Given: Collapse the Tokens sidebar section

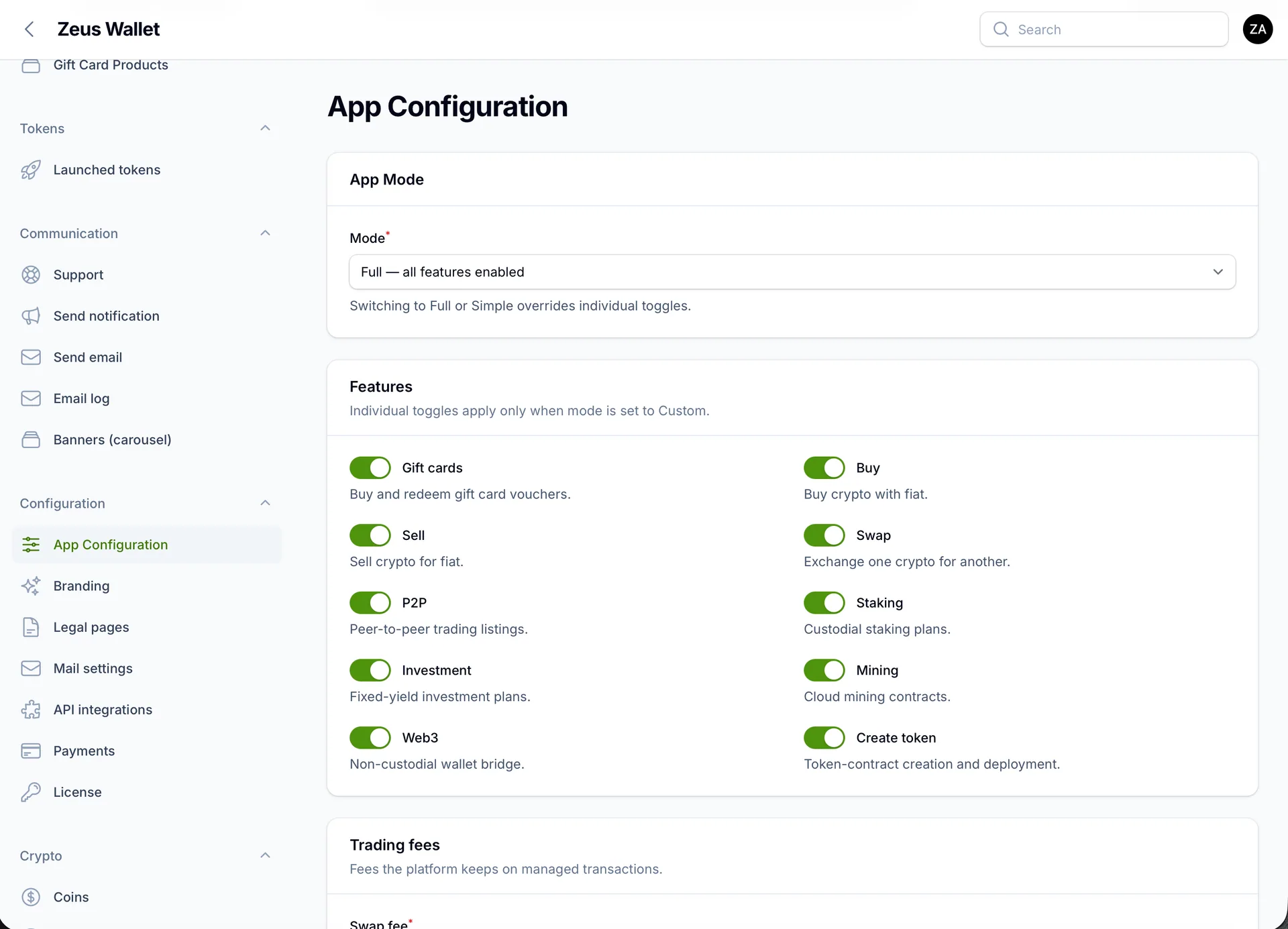Looking at the screenshot, I should (x=265, y=128).
